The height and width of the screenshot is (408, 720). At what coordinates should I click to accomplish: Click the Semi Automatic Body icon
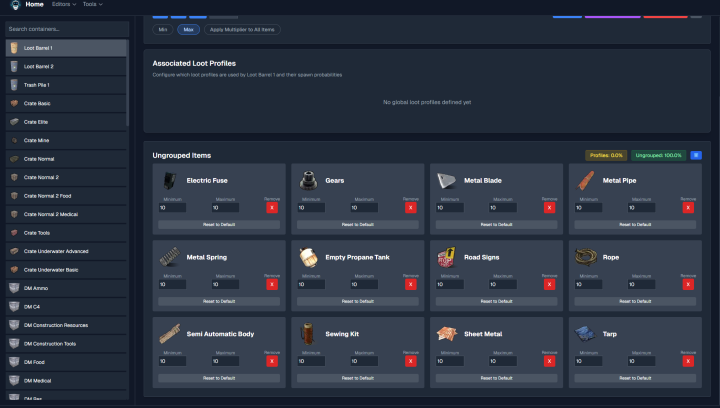(170, 334)
